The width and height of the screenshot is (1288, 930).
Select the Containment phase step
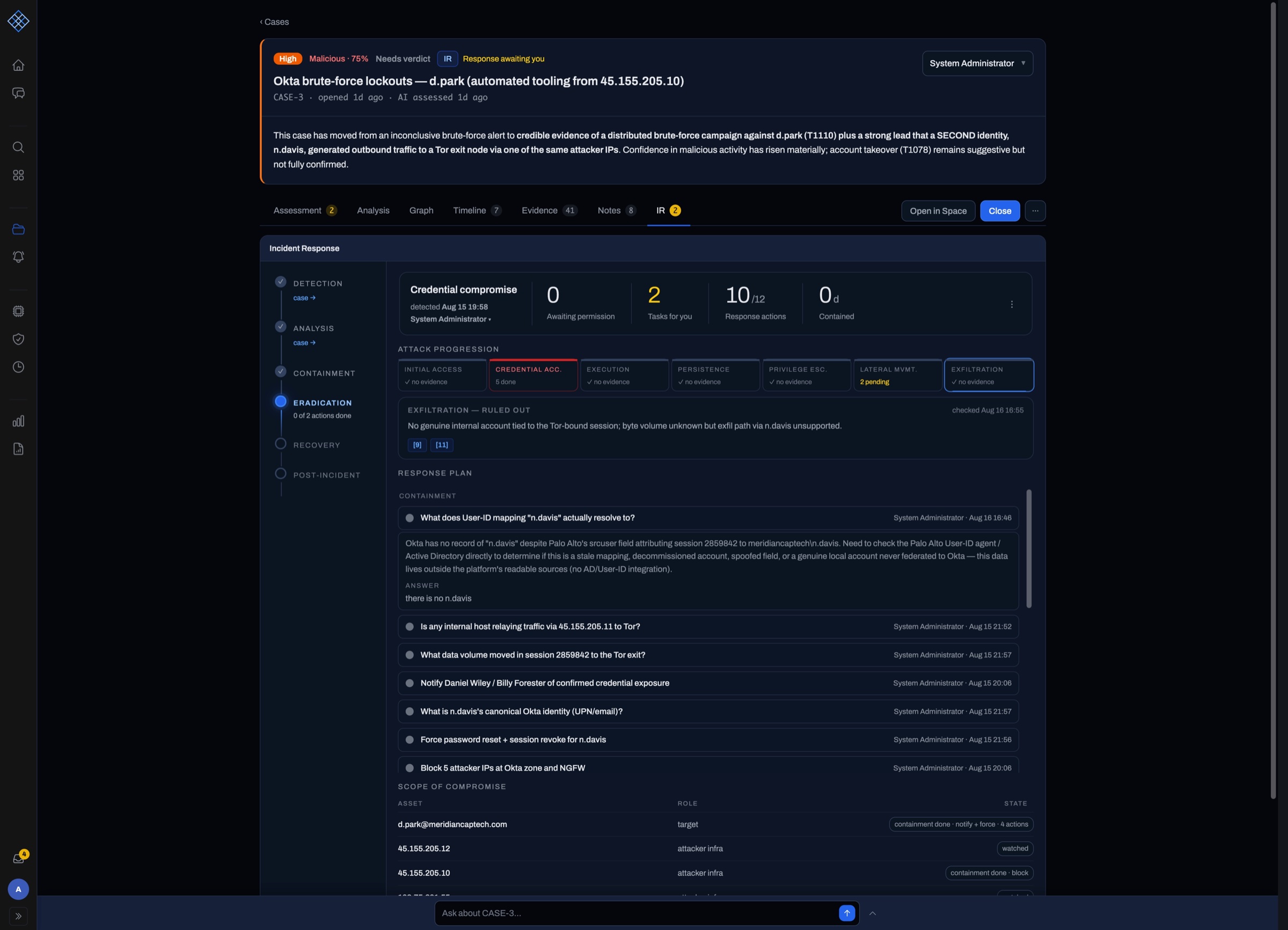point(324,373)
